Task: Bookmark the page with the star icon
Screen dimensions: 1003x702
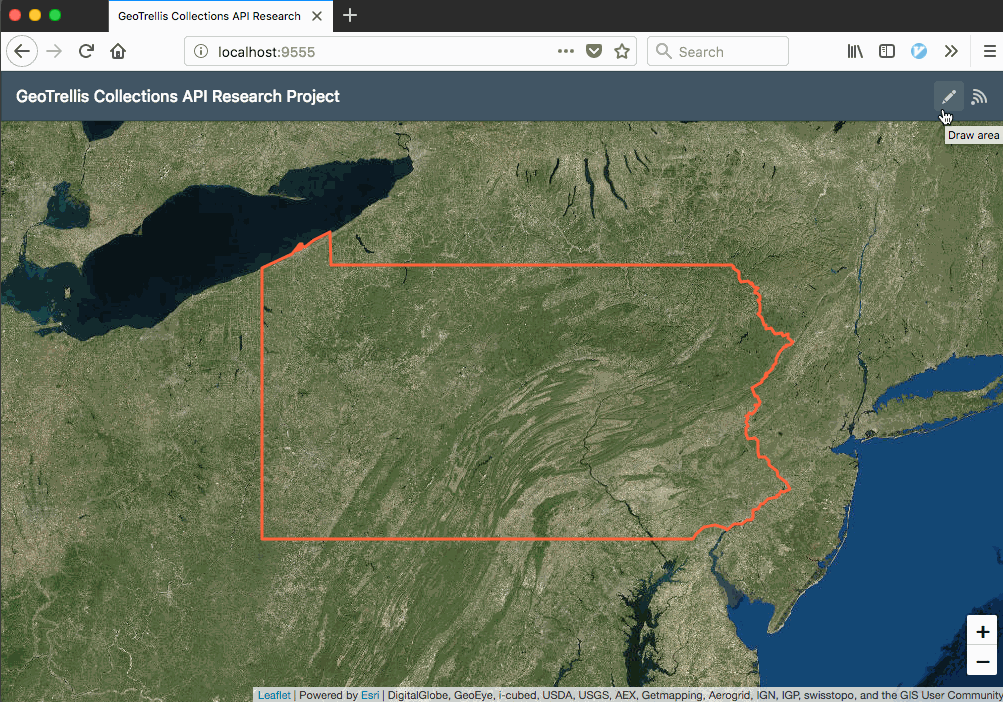Action: click(x=622, y=51)
